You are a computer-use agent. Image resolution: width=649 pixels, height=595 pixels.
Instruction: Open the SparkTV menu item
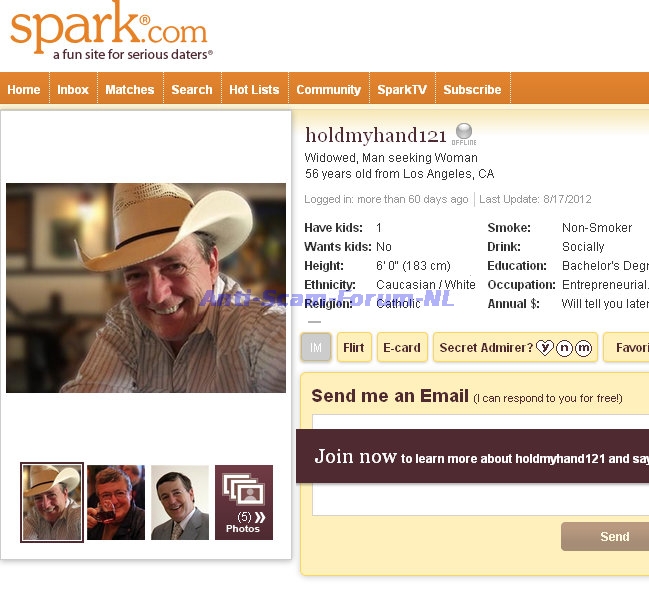(x=402, y=89)
